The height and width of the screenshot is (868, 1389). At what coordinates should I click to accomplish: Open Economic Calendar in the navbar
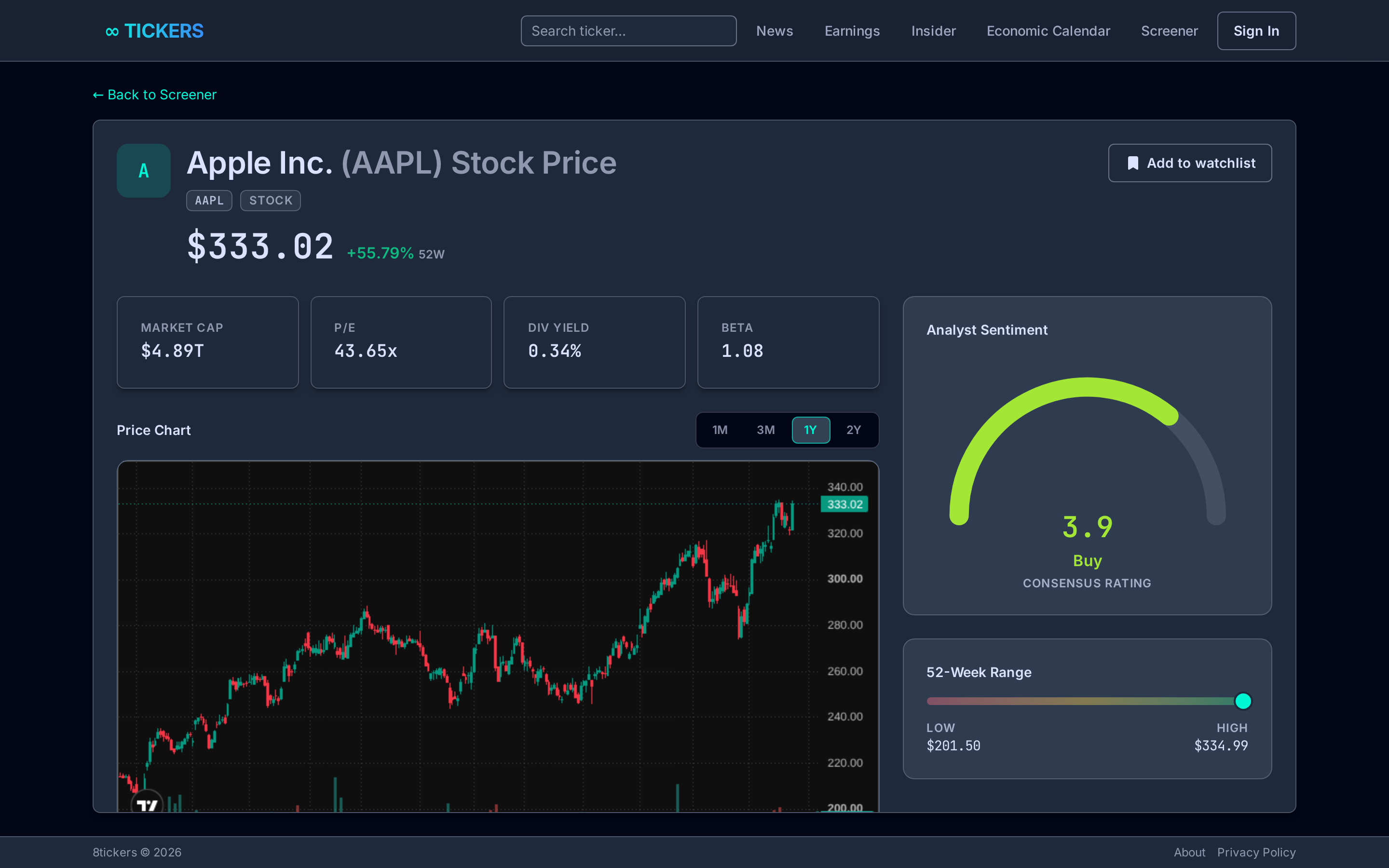pos(1048,31)
